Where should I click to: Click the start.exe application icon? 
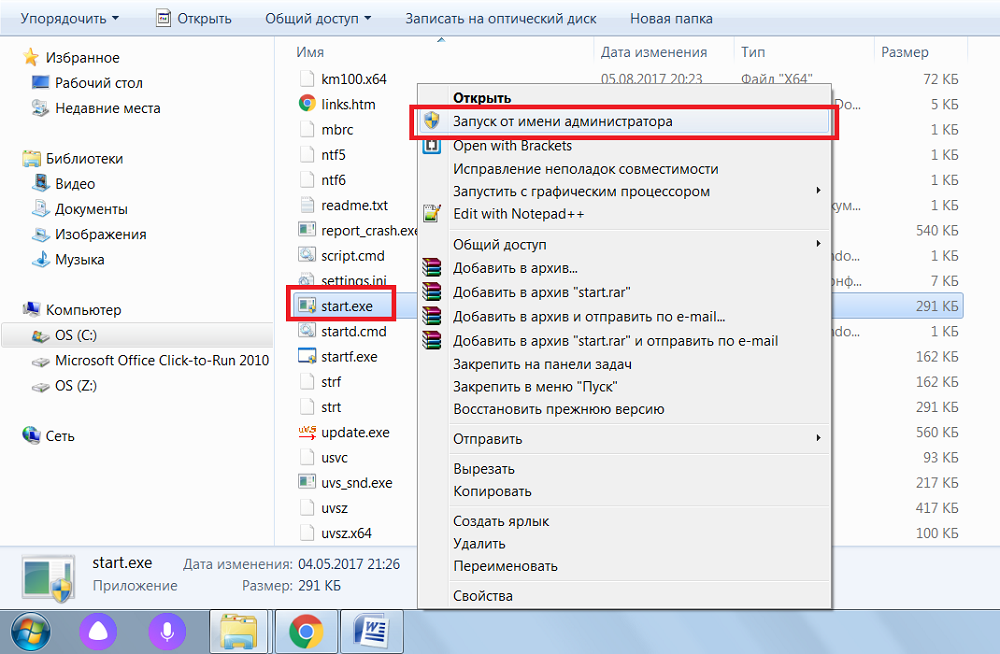point(307,306)
